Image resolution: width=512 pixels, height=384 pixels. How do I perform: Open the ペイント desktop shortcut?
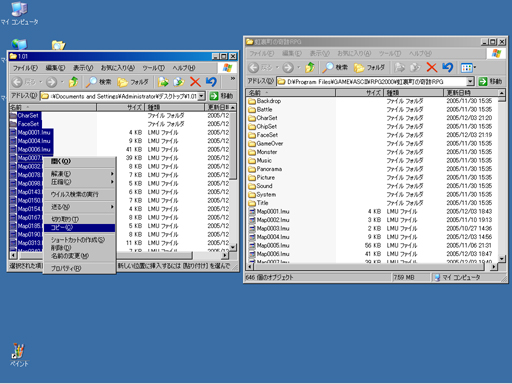click(19, 355)
